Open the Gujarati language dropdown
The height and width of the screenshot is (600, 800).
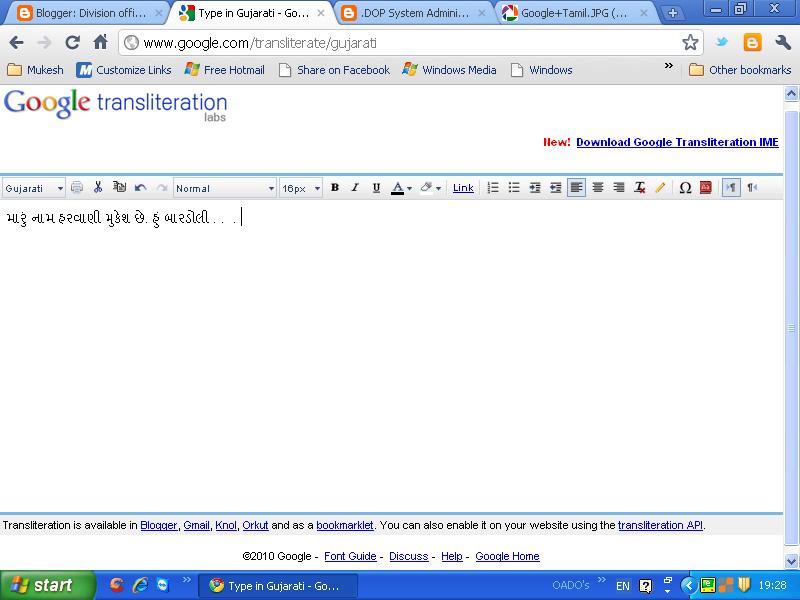(33, 187)
